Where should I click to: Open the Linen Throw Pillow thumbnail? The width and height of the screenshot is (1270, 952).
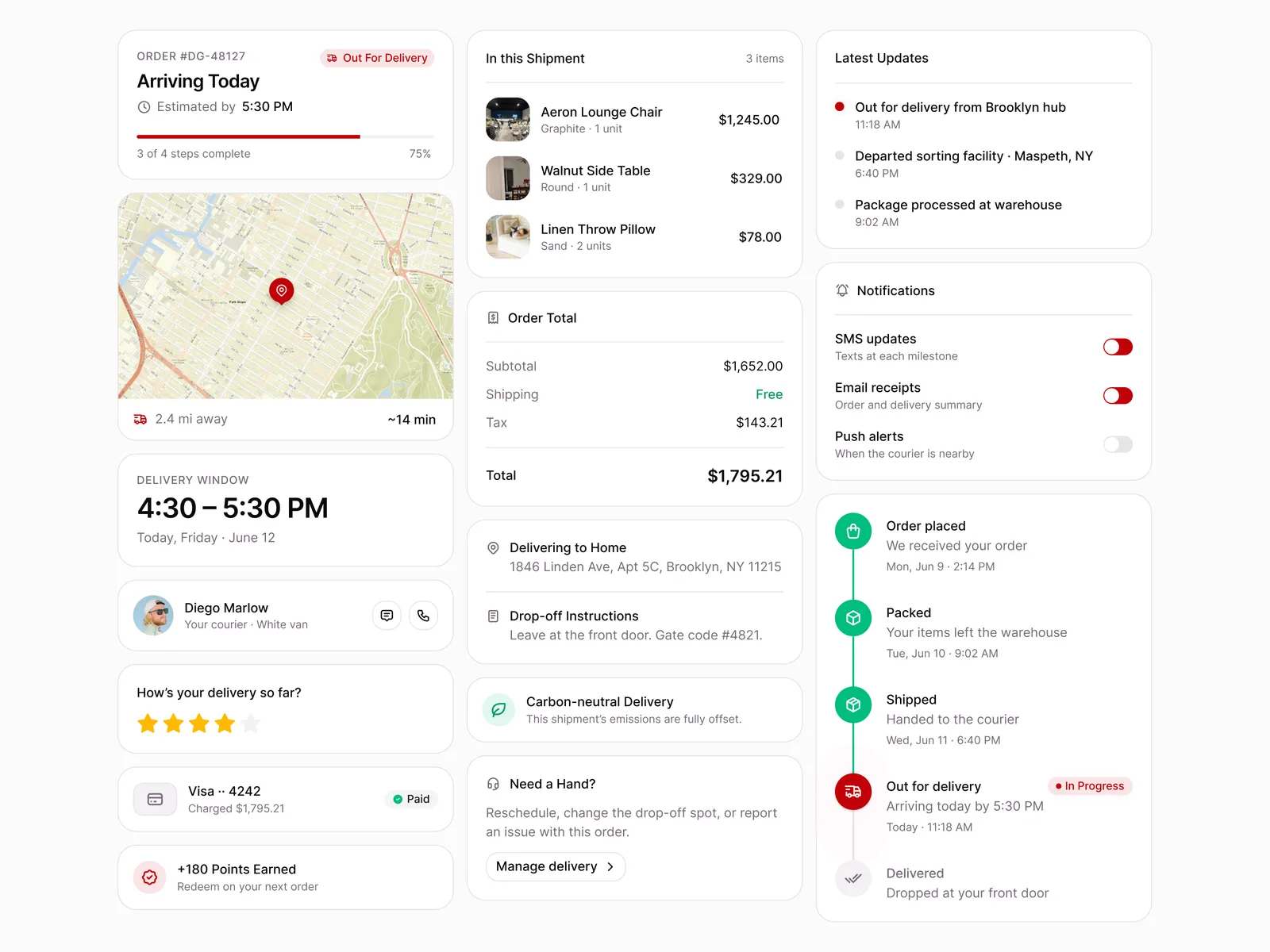pyautogui.click(x=508, y=237)
